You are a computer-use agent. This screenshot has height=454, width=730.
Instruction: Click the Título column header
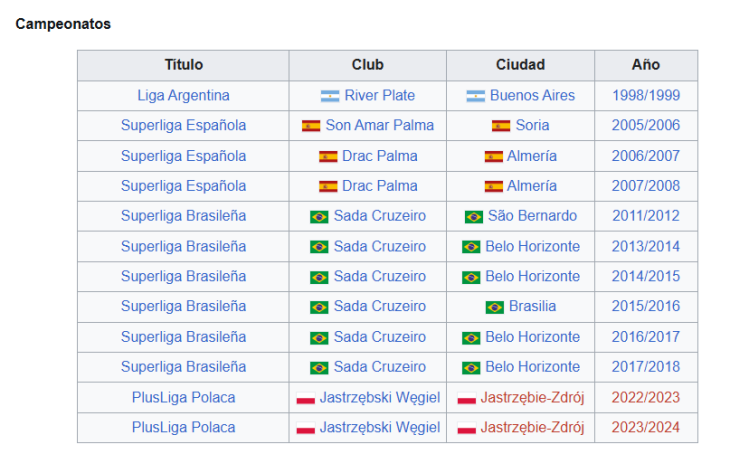coord(184,65)
